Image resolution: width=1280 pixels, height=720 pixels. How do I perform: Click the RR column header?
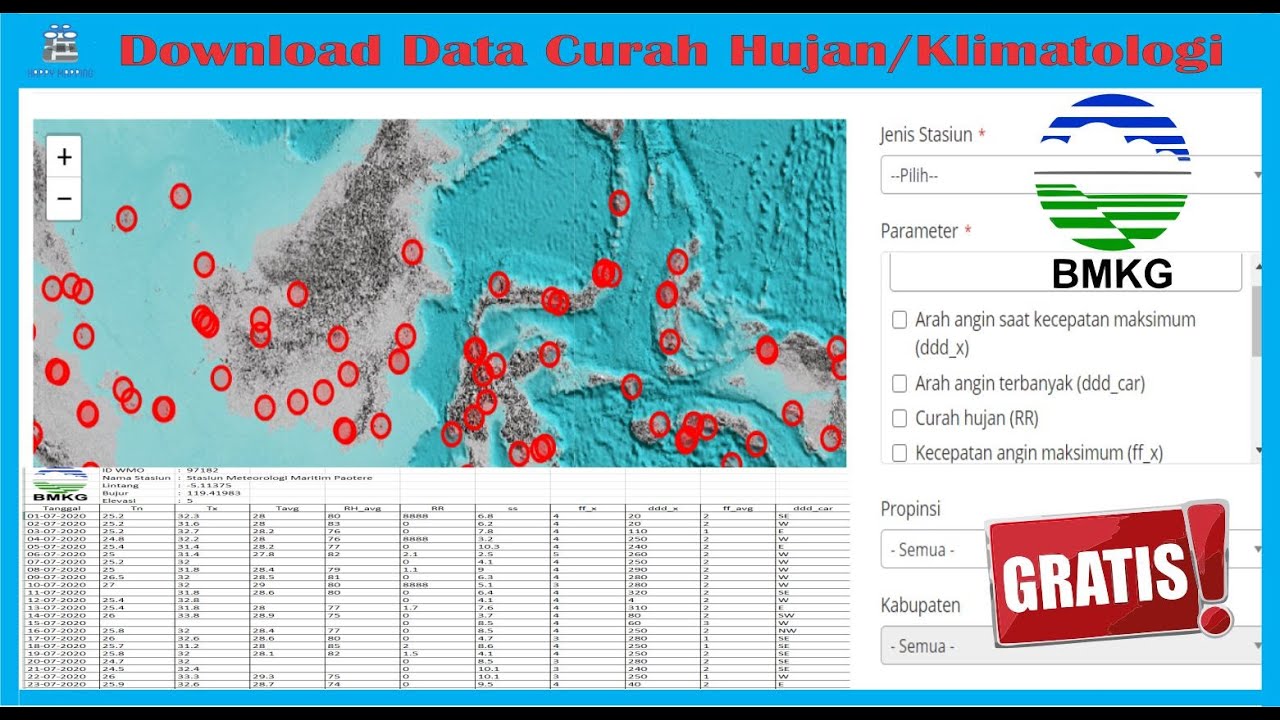click(x=438, y=508)
